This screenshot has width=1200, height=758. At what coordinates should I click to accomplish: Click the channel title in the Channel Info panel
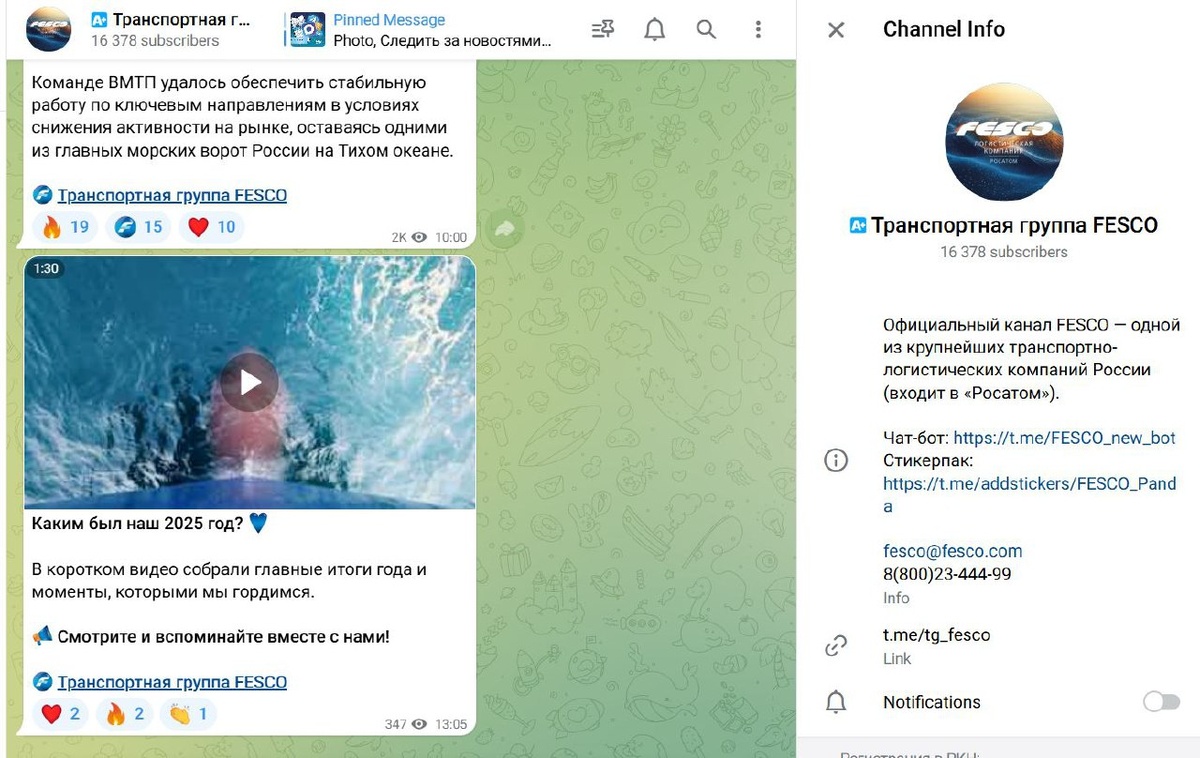pyautogui.click(x=1014, y=225)
